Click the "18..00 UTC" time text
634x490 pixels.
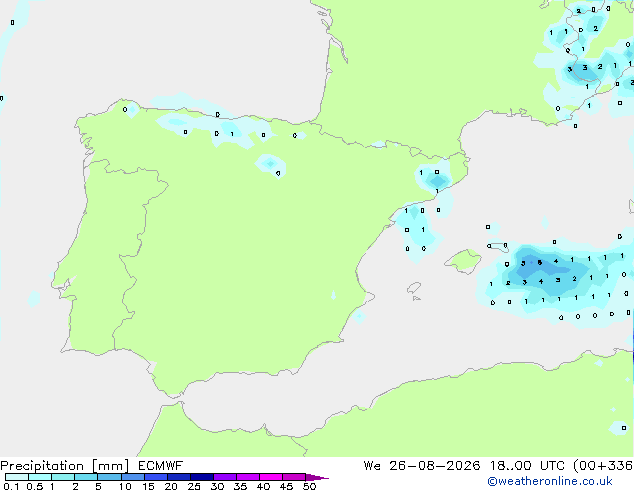click(x=527, y=465)
